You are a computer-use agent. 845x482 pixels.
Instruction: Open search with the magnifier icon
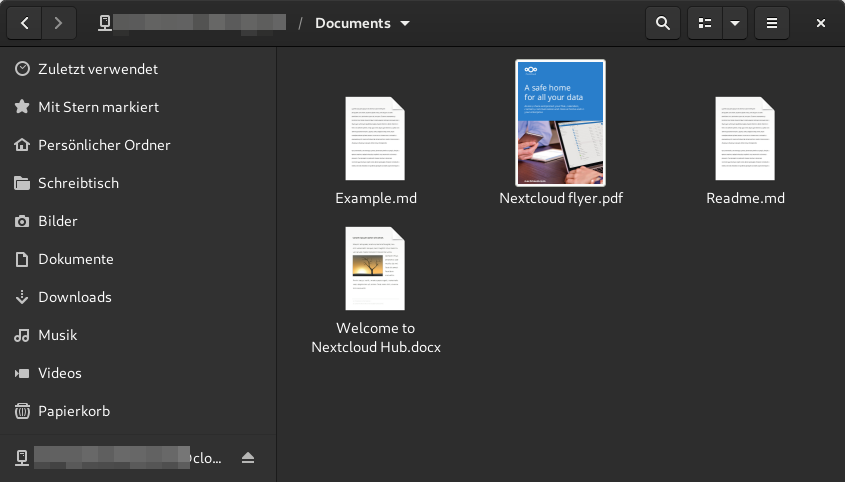tap(663, 23)
